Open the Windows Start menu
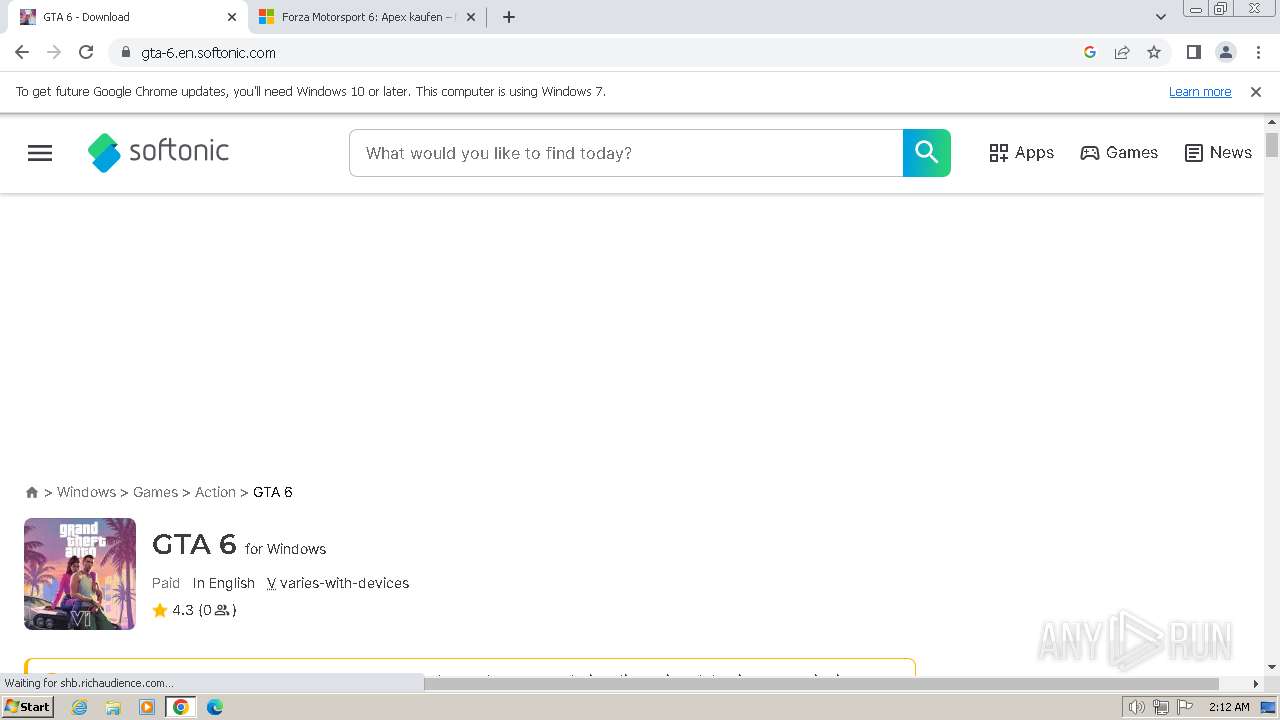Viewport: 1280px width, 720px height. tap(27, 707)
